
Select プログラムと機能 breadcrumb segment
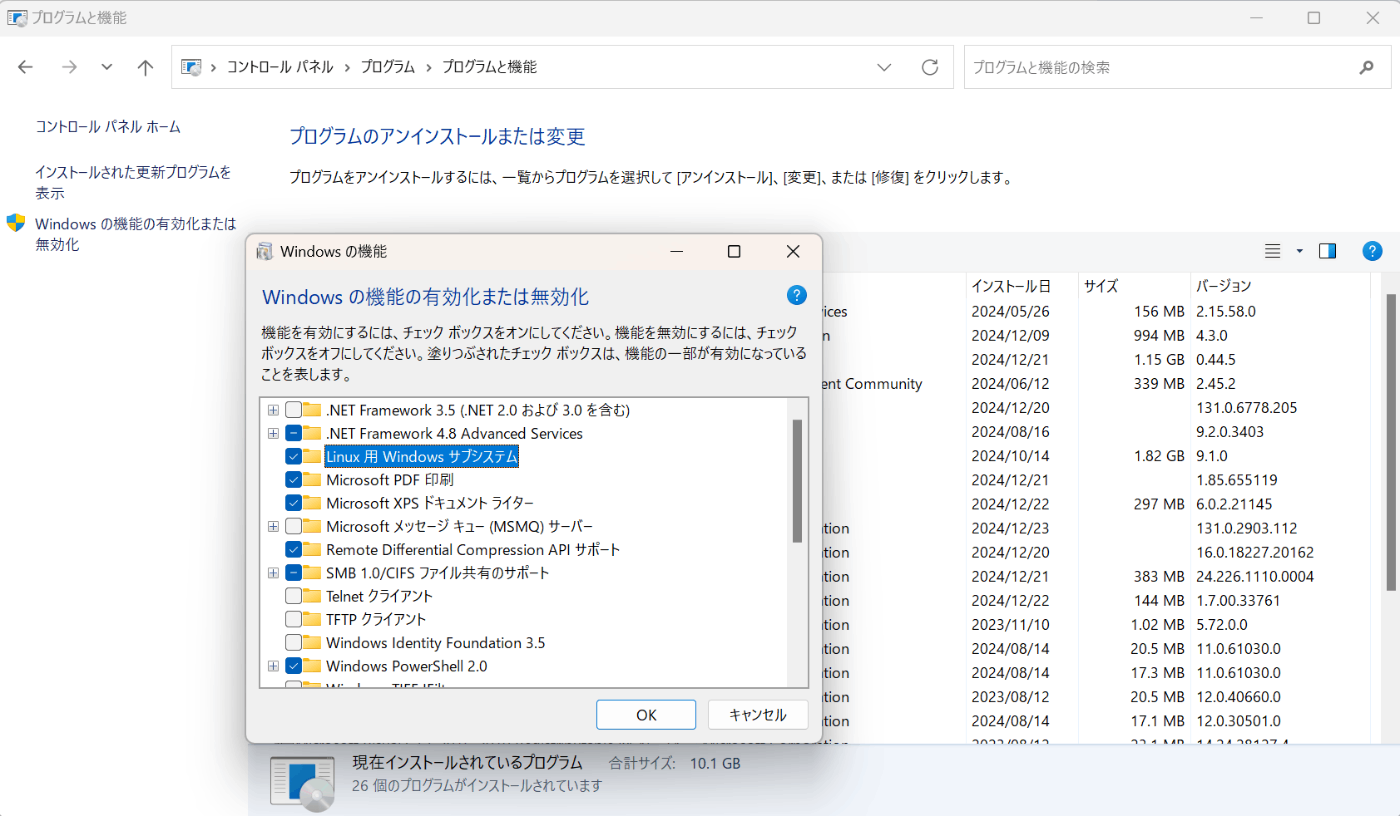tap(489, 67)
